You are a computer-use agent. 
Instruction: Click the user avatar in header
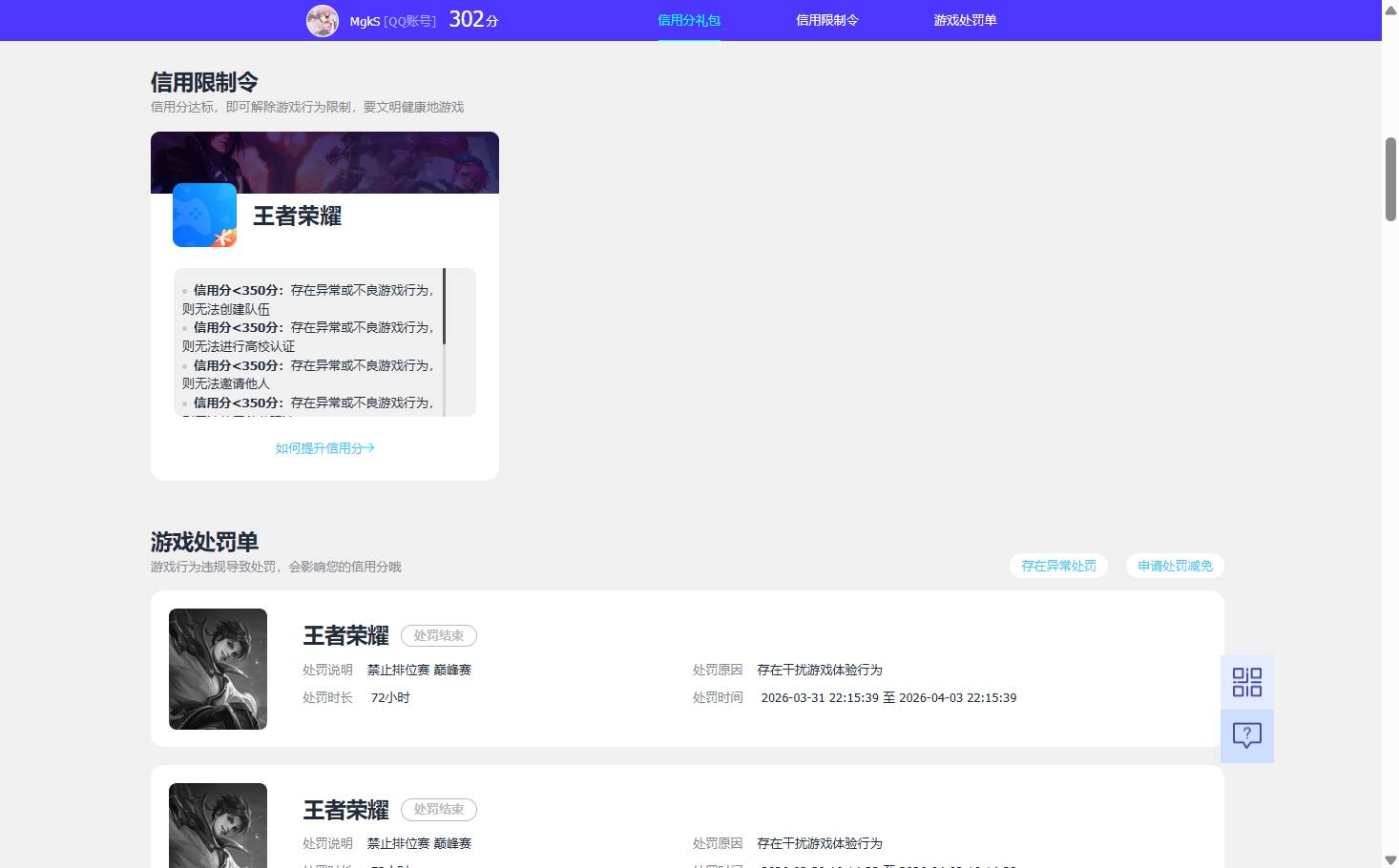[x=323, y=20]
